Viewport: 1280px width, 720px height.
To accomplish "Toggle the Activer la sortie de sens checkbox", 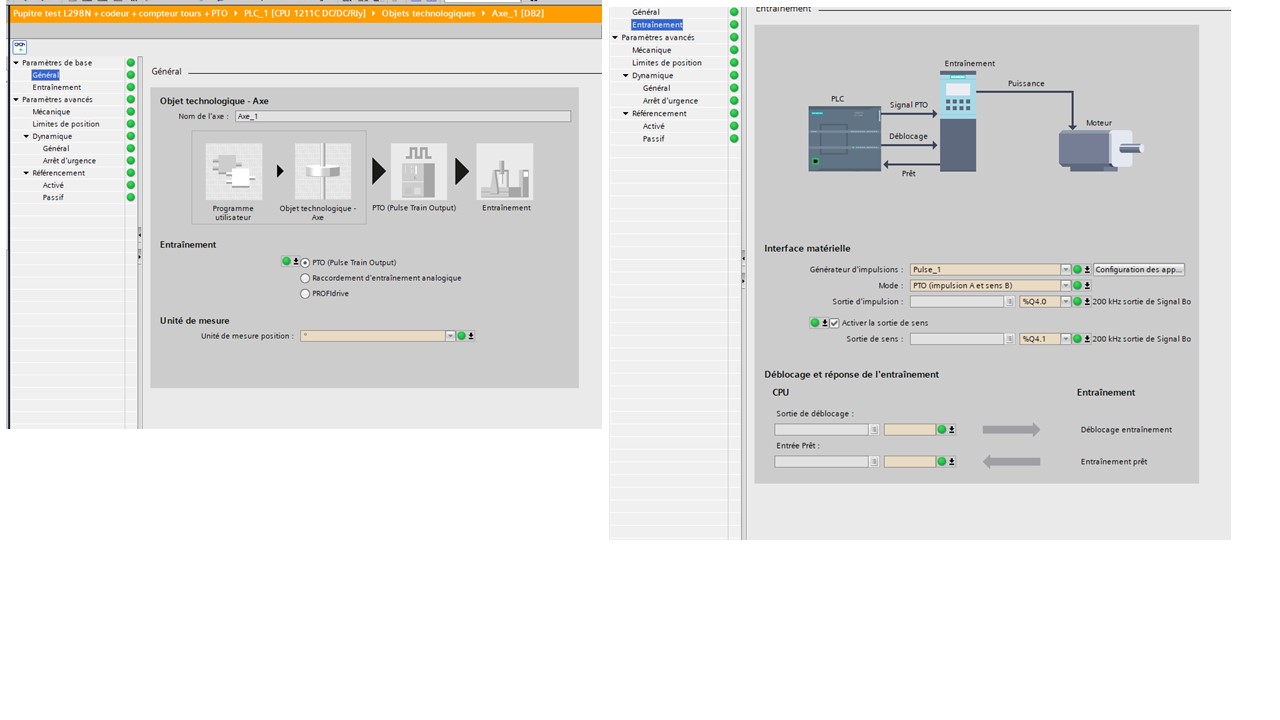I will point(834,323).
